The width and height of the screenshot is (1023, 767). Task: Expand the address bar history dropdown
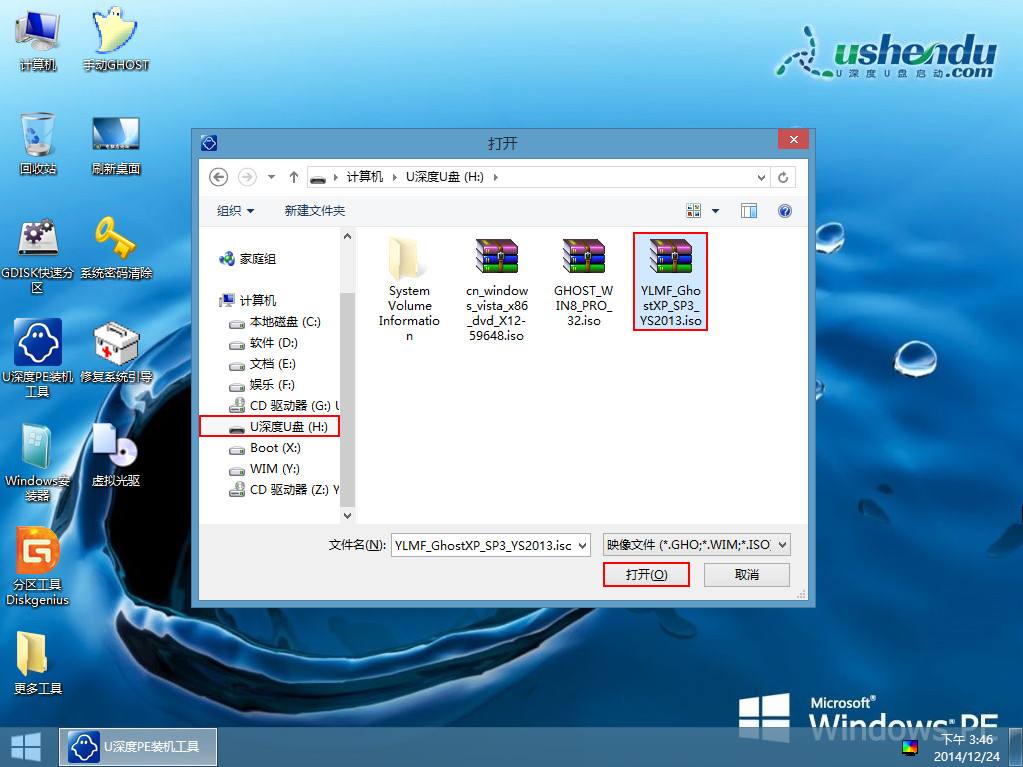coord(761,177)
